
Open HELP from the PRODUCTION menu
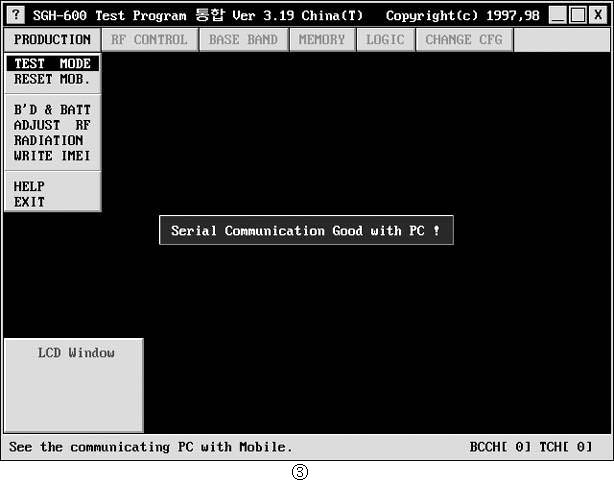[30, 186]
